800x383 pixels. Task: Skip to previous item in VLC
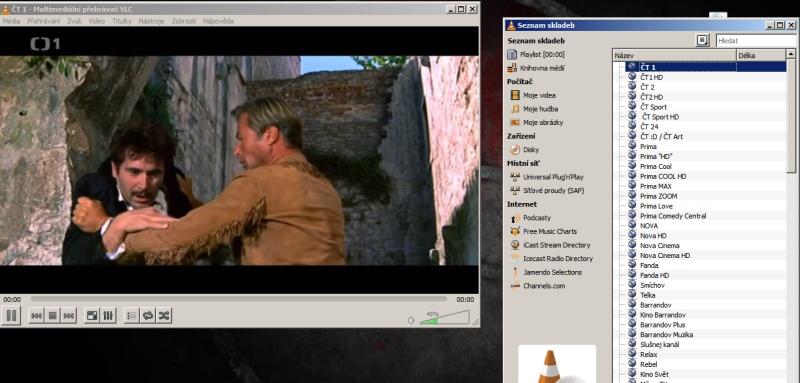36,316
